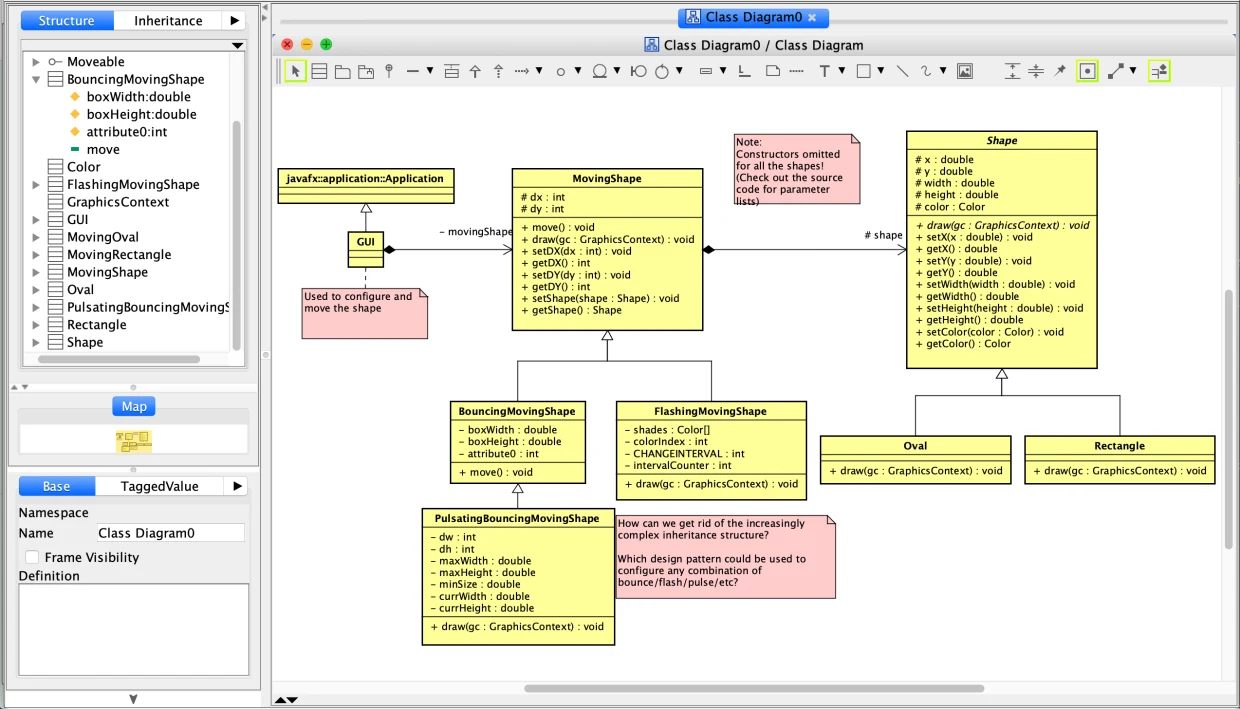Image resolution: width=1240 pixels, height=709 pixels.
Task: Open the combo box above the structure tree
Action: tap(134, 45)
